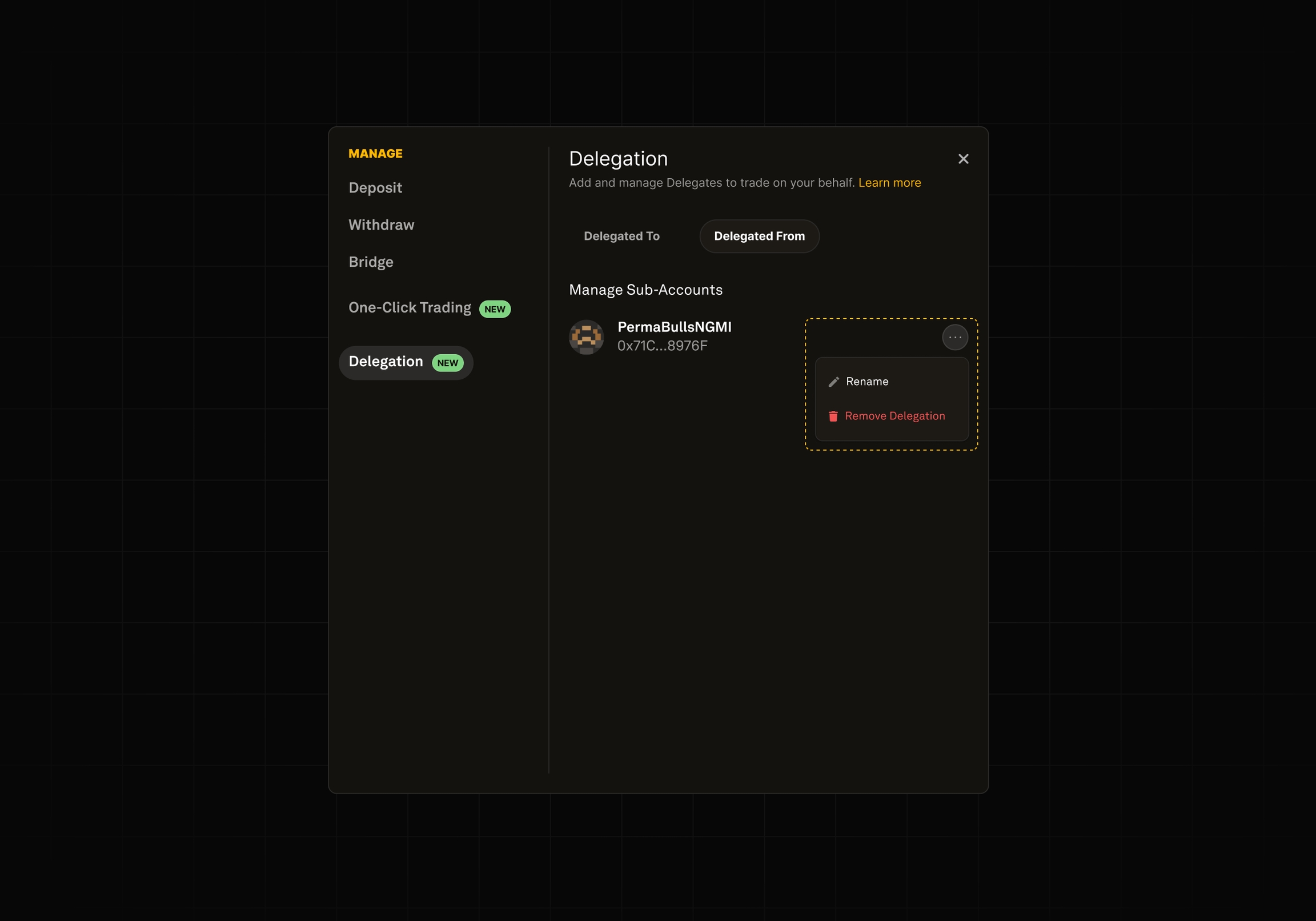Click the pencil icon beside Rename
The image size is (1316, 921).
coord(834,382)
